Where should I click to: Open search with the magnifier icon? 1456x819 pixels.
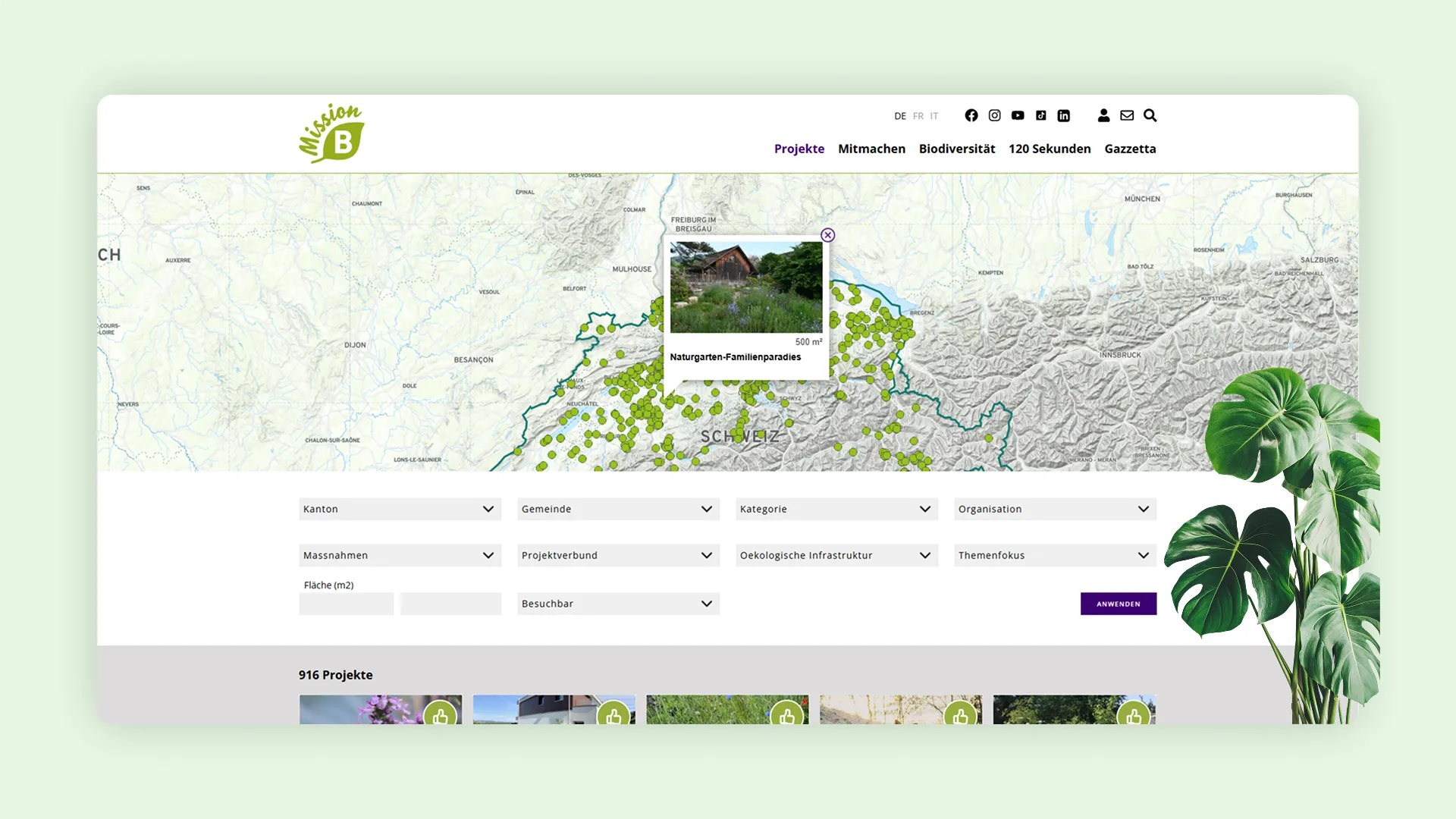point(1150,115)
